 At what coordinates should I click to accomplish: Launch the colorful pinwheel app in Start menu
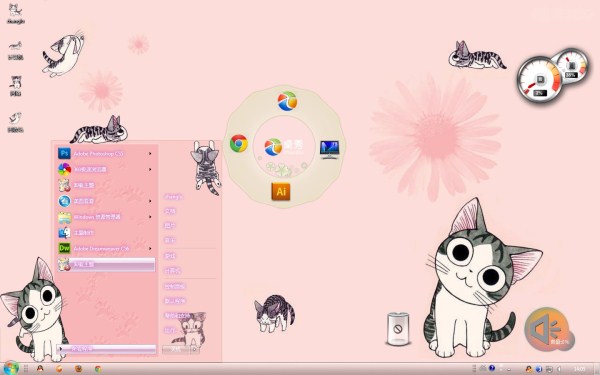coord(106,169)
